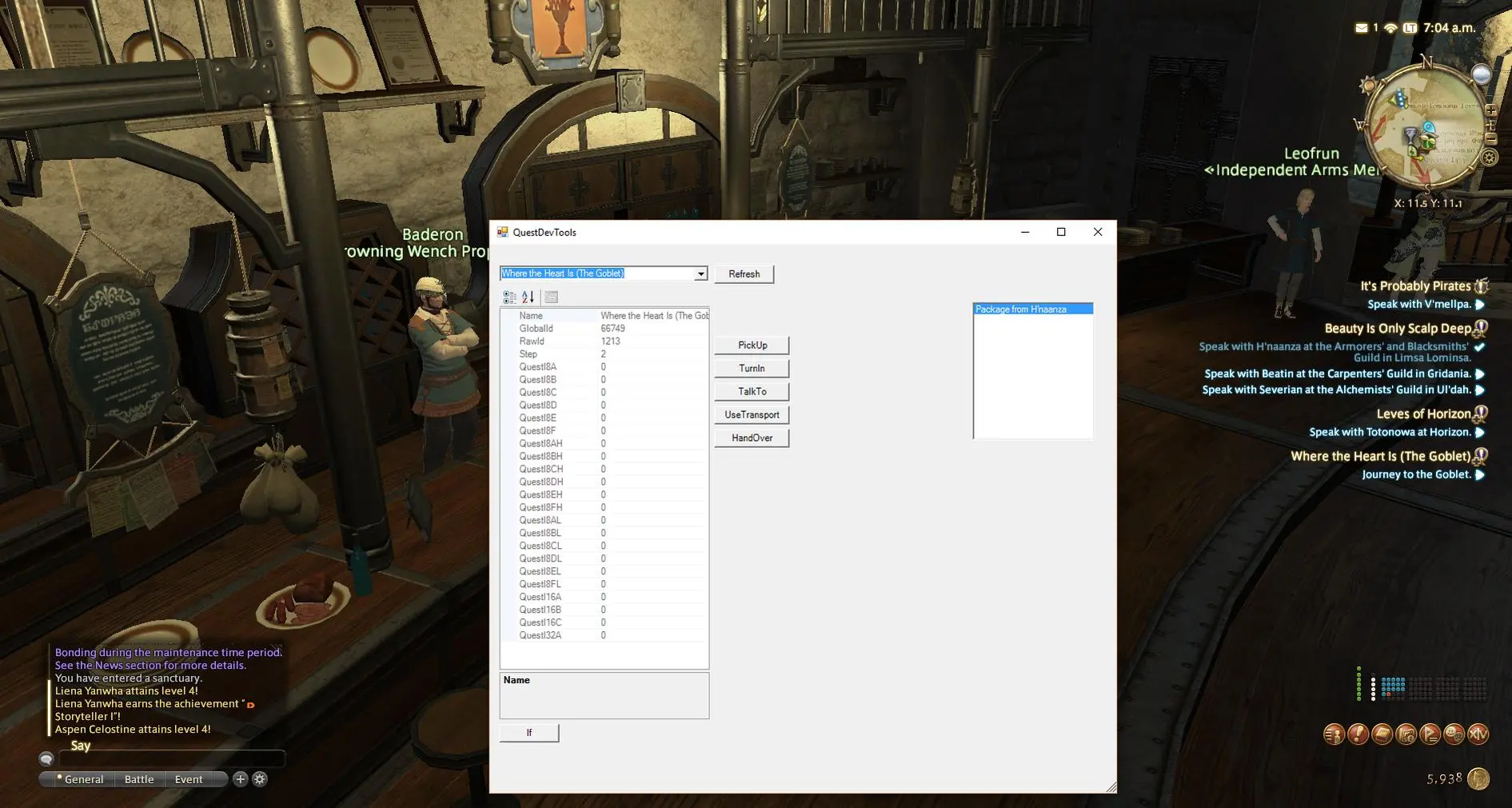Click the PickUp button
1512x808 pixels.
tap(752, 346)
